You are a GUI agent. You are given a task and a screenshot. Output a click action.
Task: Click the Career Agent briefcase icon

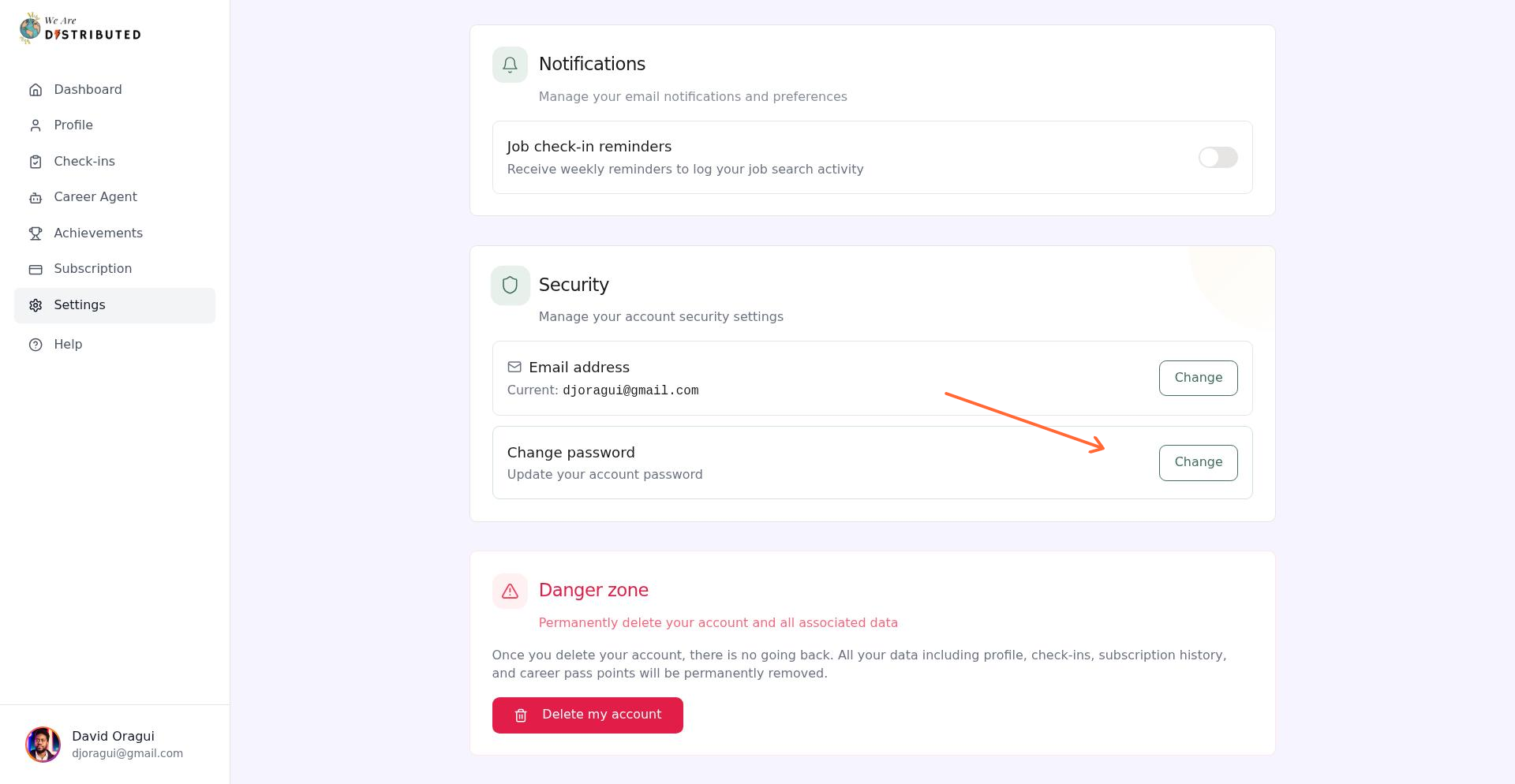pyautogui.click(x=36, y=197)
